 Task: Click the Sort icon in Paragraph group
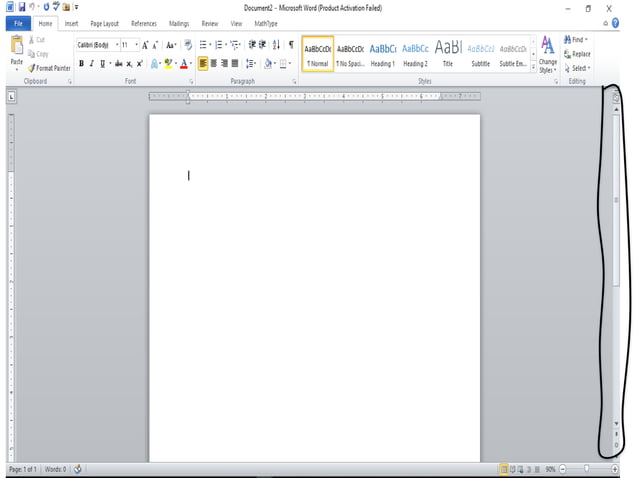click(x=276, y=45)
